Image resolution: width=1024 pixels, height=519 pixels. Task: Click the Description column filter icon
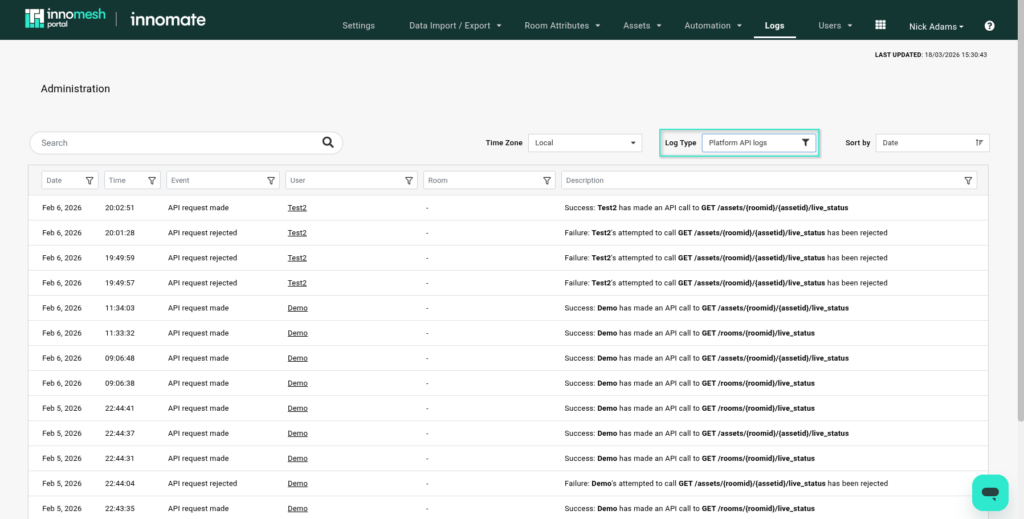click(x=968, y=181)
